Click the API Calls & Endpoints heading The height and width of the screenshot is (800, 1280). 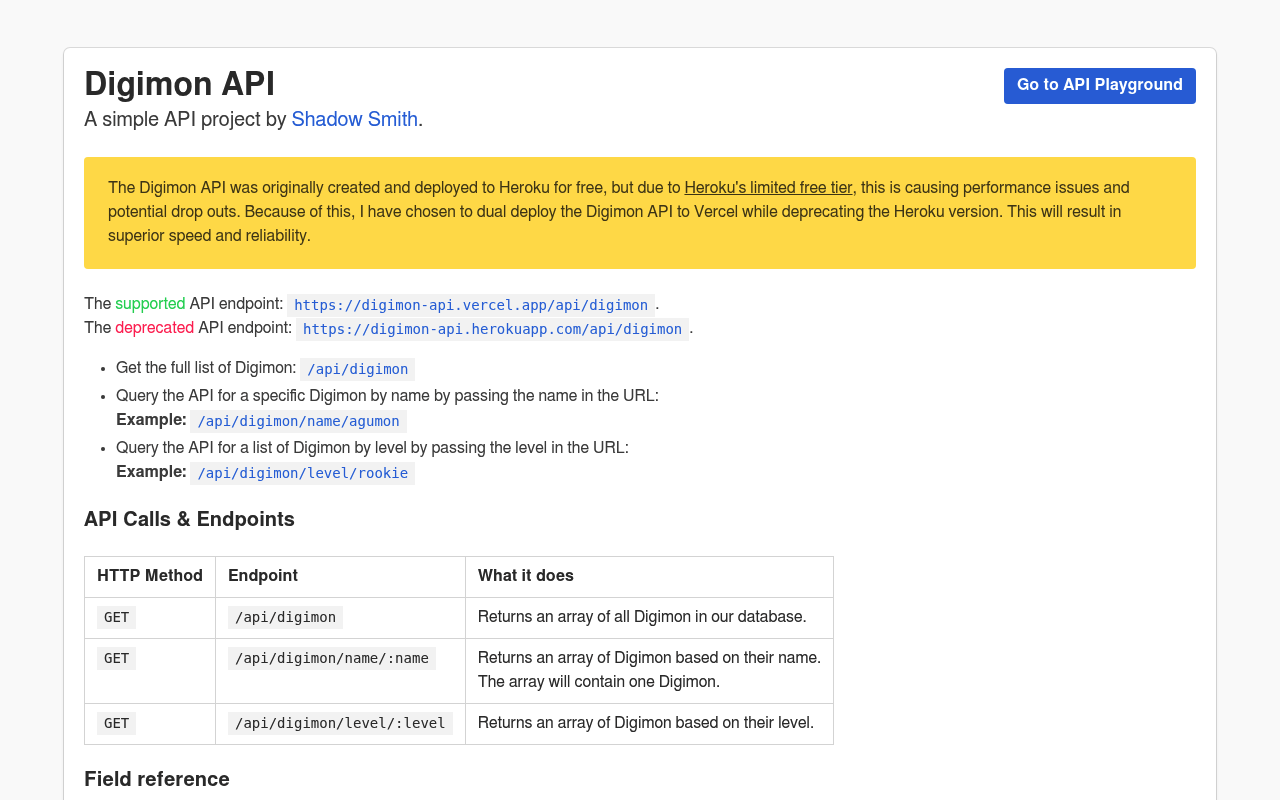[x=189, y=519]
